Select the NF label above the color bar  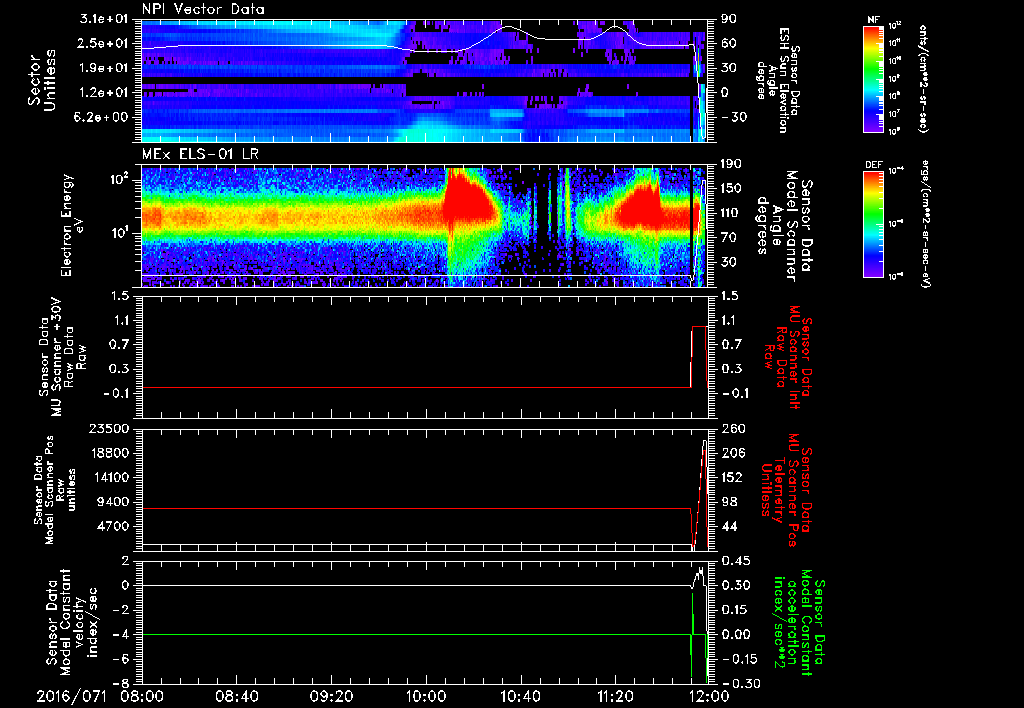click(x=874, y=20)
